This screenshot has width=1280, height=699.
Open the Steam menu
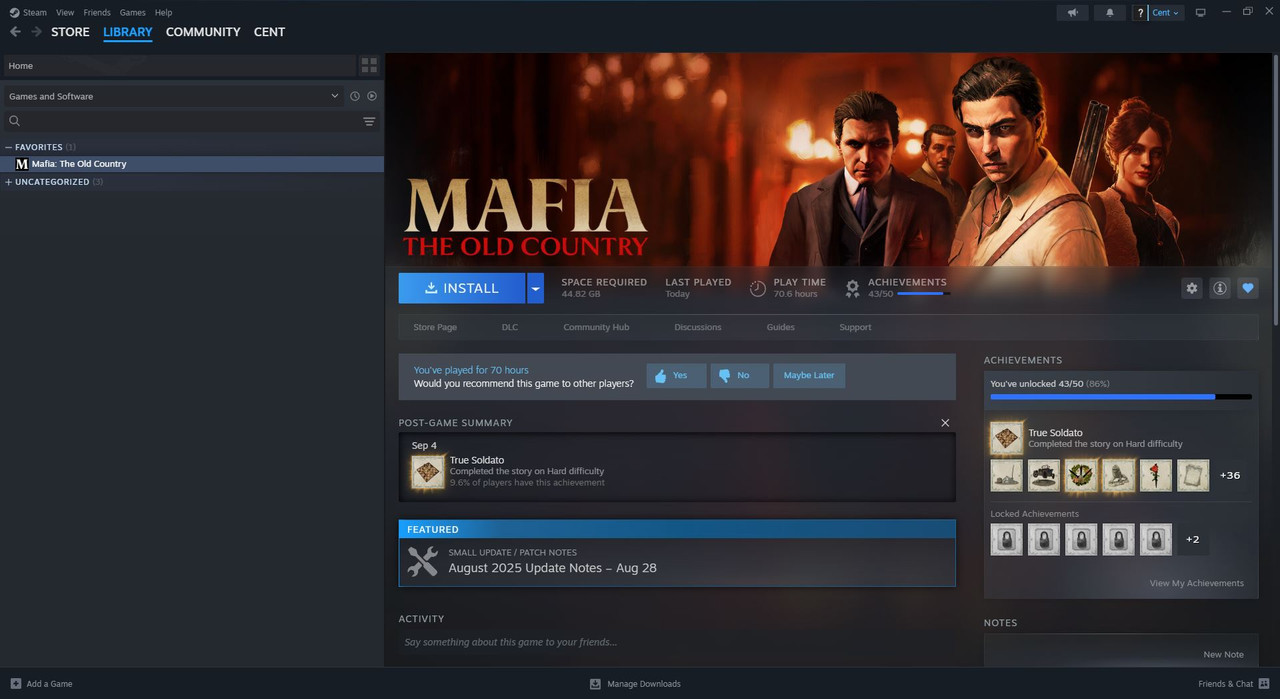[35, 13]
